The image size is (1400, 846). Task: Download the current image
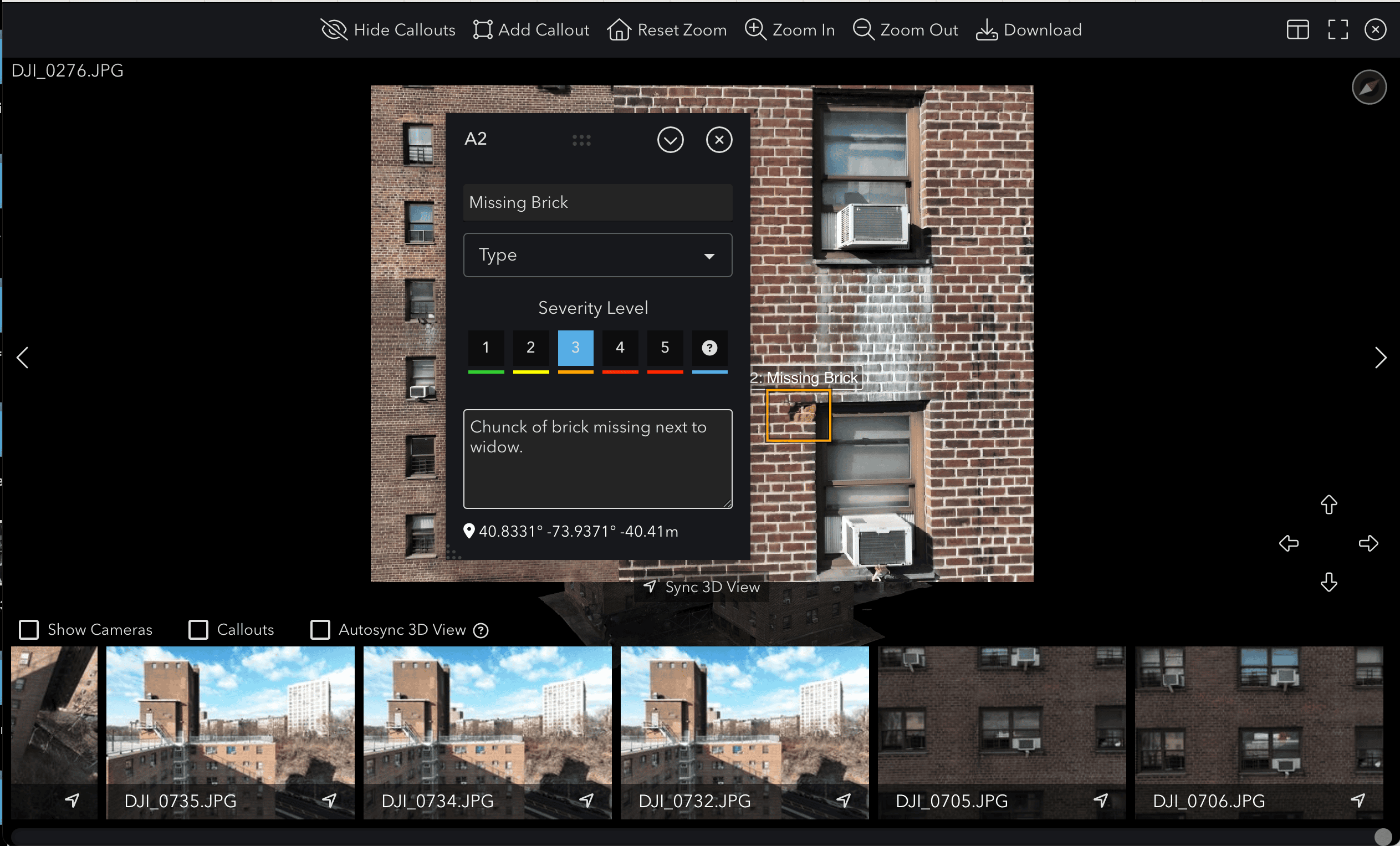pyautogui.click(x=1029, y=29)
